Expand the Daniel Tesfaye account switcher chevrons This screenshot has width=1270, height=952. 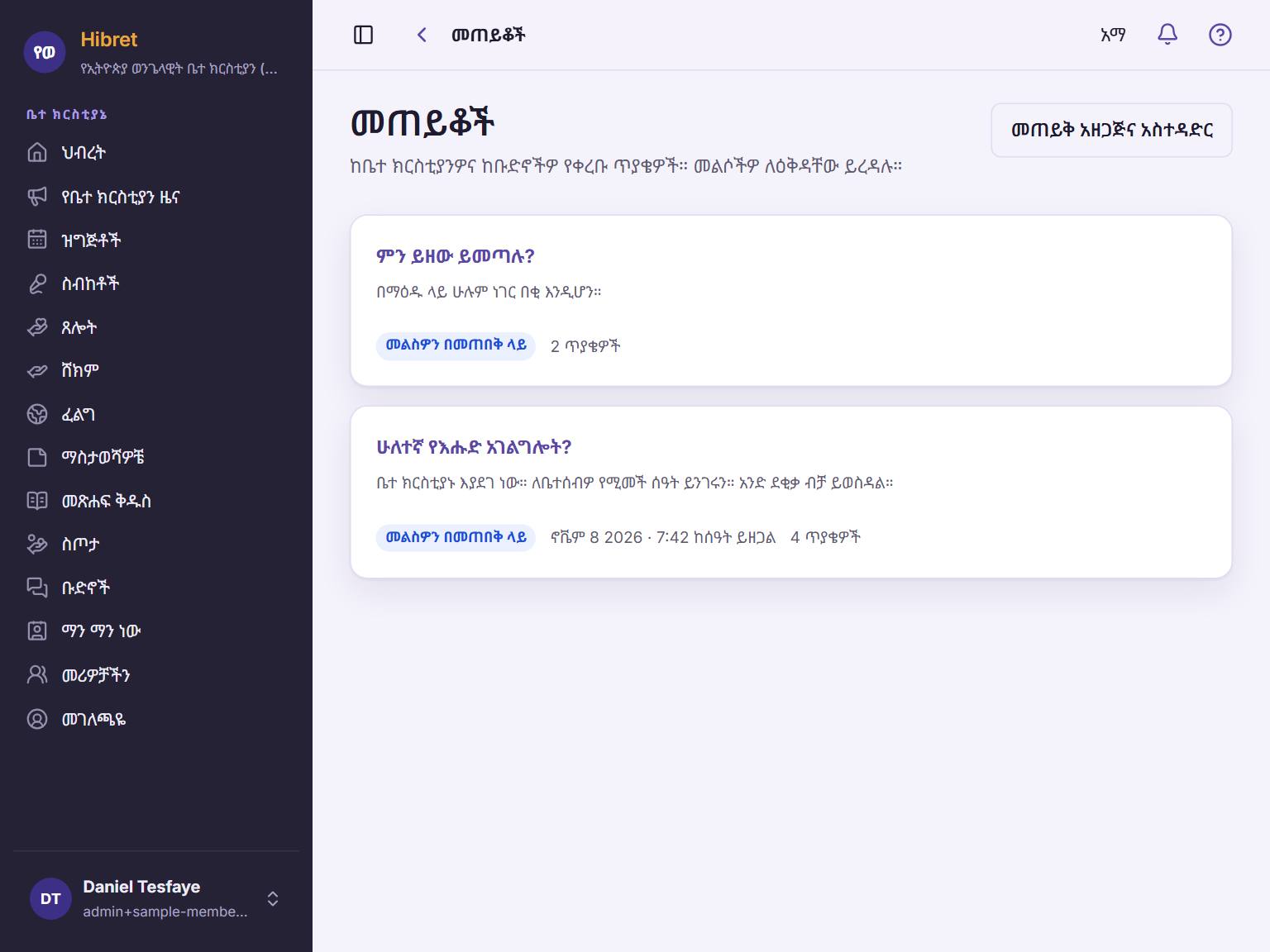(x=273, y=898)
